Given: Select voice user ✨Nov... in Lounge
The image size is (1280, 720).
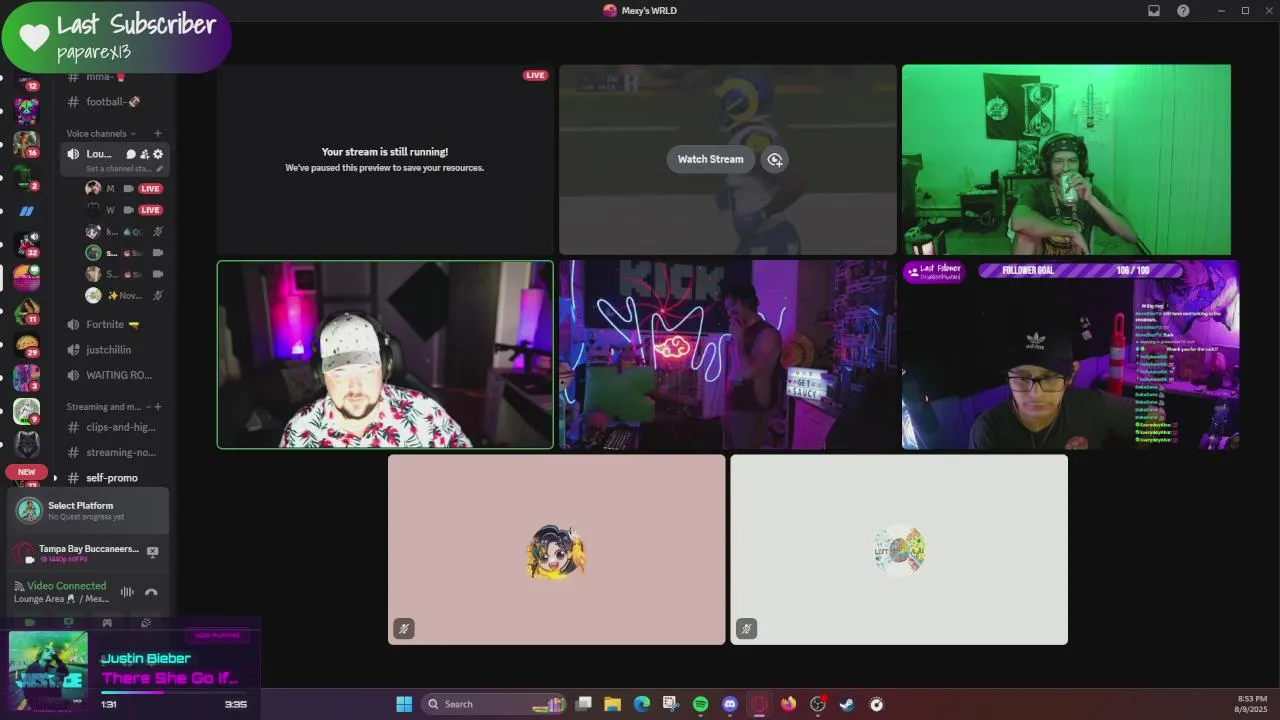Looking at the screenshot, I should tap(124, 295).
